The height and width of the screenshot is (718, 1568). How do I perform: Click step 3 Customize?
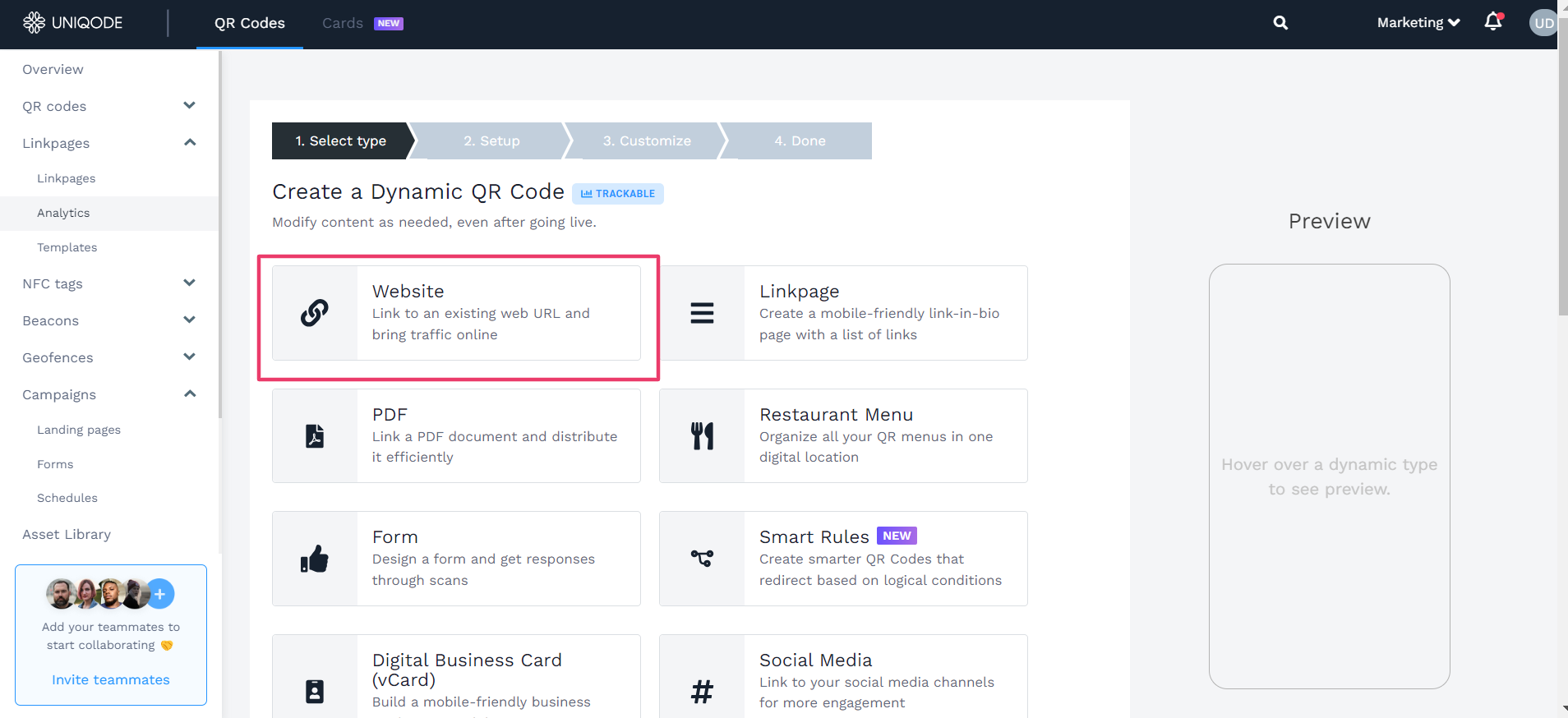tap(647, 140)
